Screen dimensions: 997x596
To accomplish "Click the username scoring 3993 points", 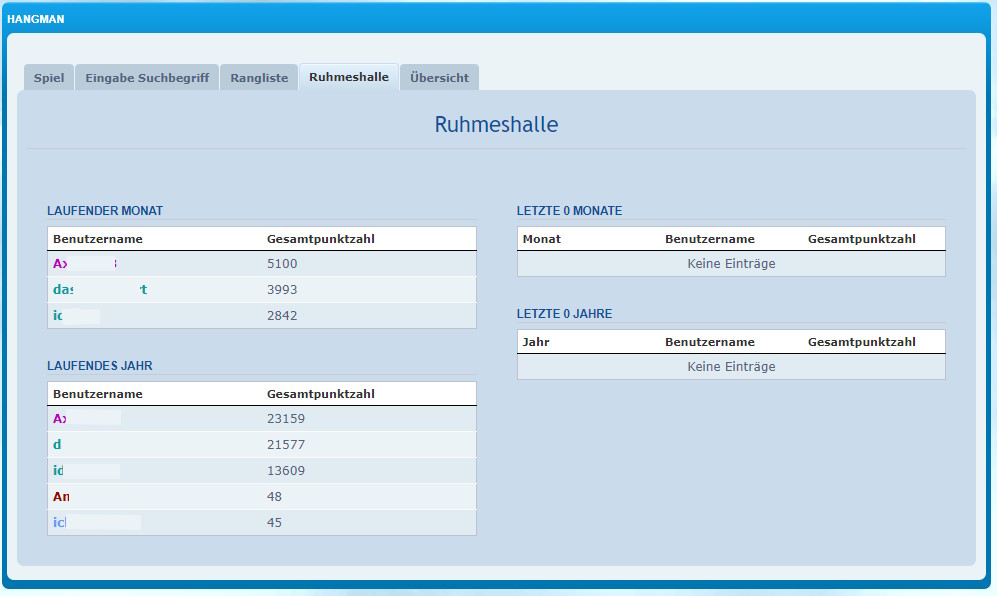I will [x=100, y=290].
